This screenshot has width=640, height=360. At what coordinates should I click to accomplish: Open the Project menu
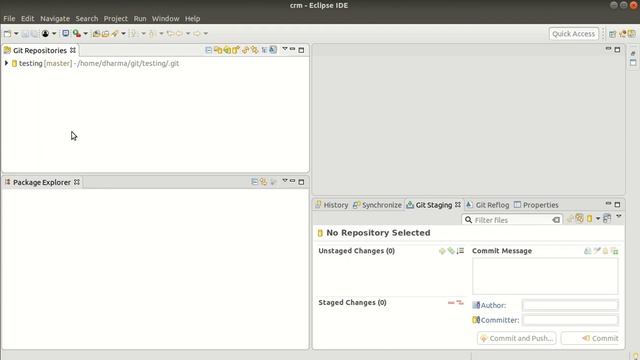pos(116,19)
